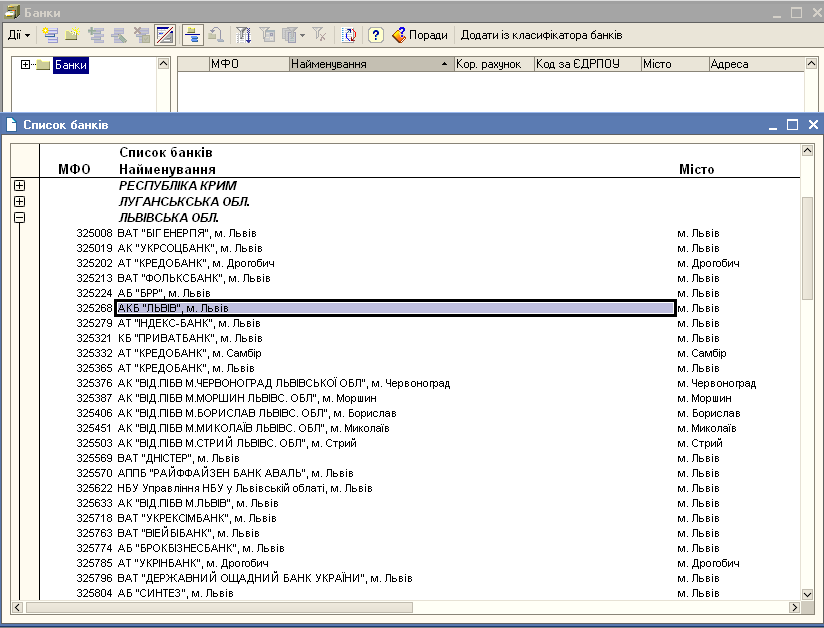Click MFO code 325365
This screenshot has width=824, height=628.
click(x=94, y=368)
